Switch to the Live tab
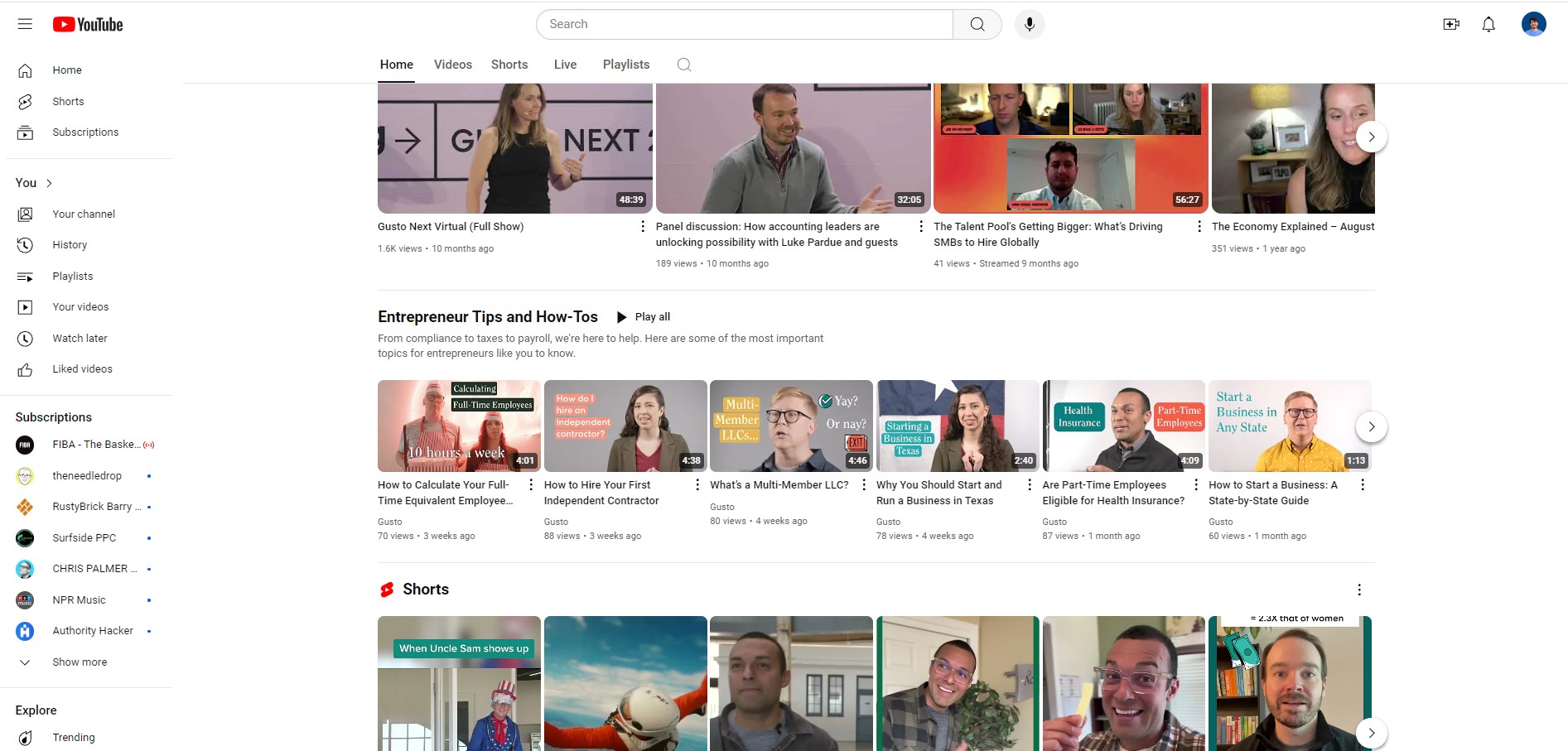Viewport: 1568px width, 751px height. tap(565, 65)
